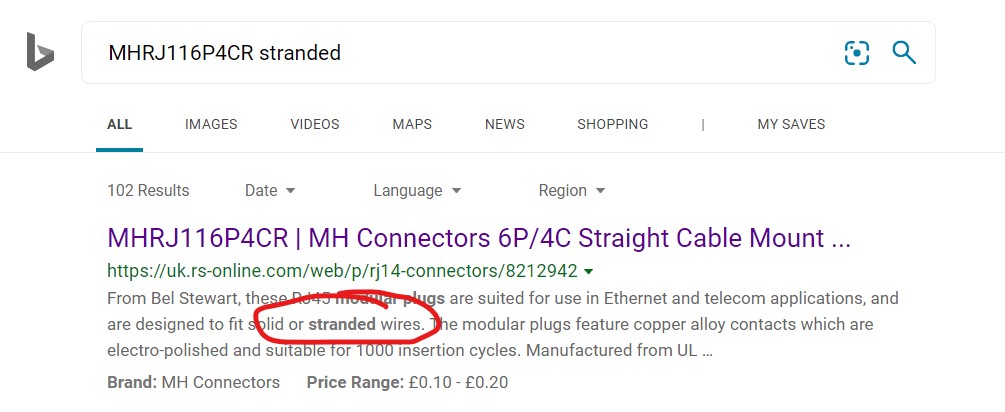Expand the Region filter dropdown
1005x412 pixels.
coord(572,190)
